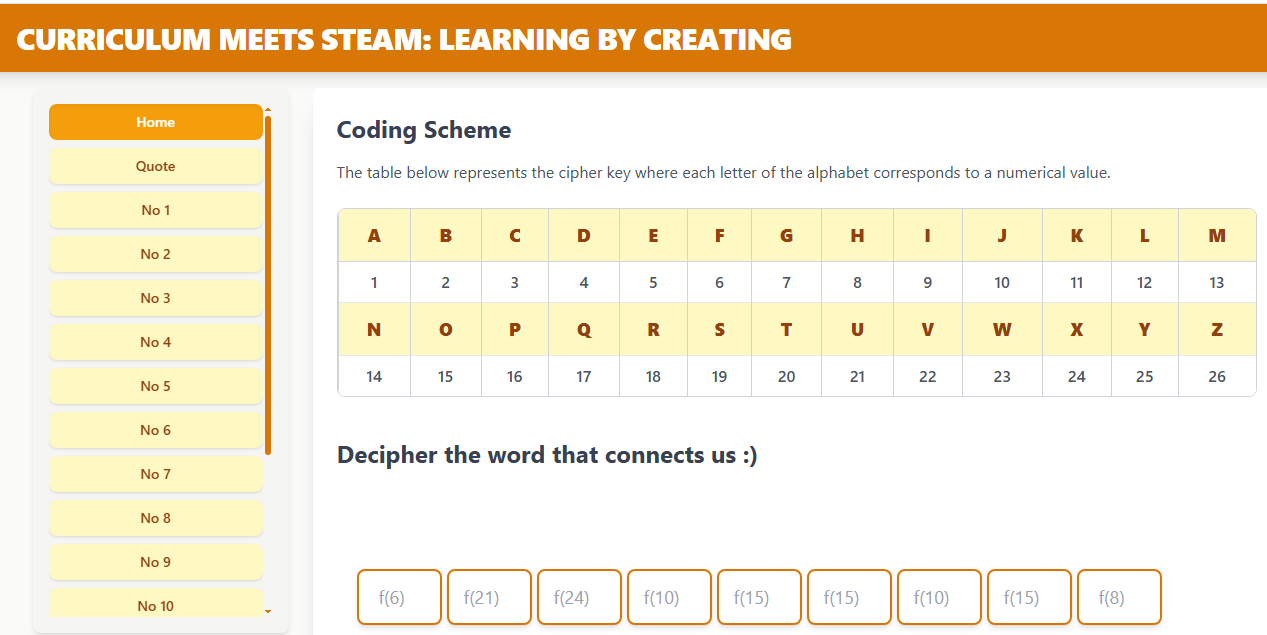
Task: Click the sidebar scroll down arrow
Action: 268,610
